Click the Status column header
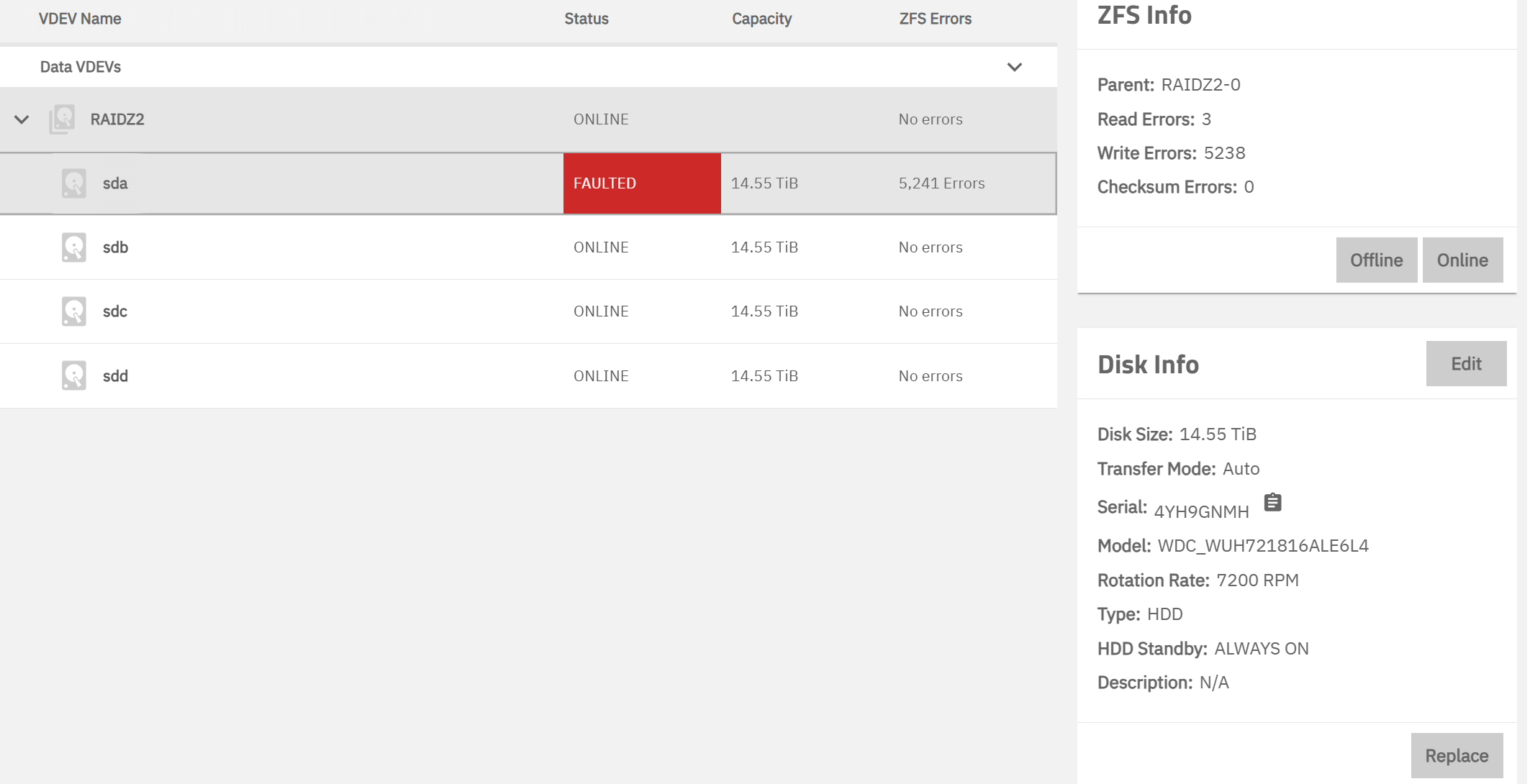The image size is (1530, 784). (587, 19)
